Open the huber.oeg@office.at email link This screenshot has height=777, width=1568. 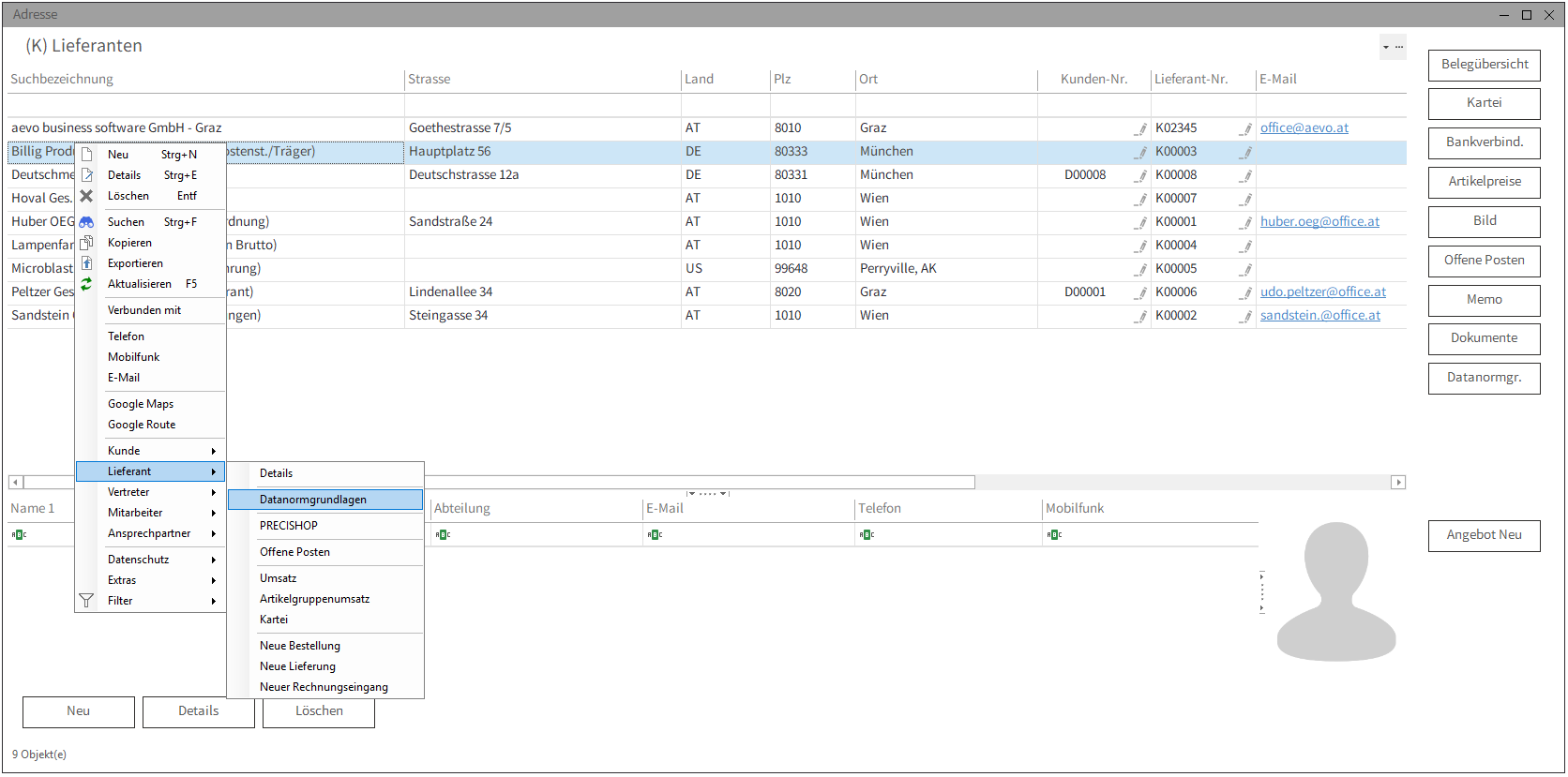coord(1319,222)
